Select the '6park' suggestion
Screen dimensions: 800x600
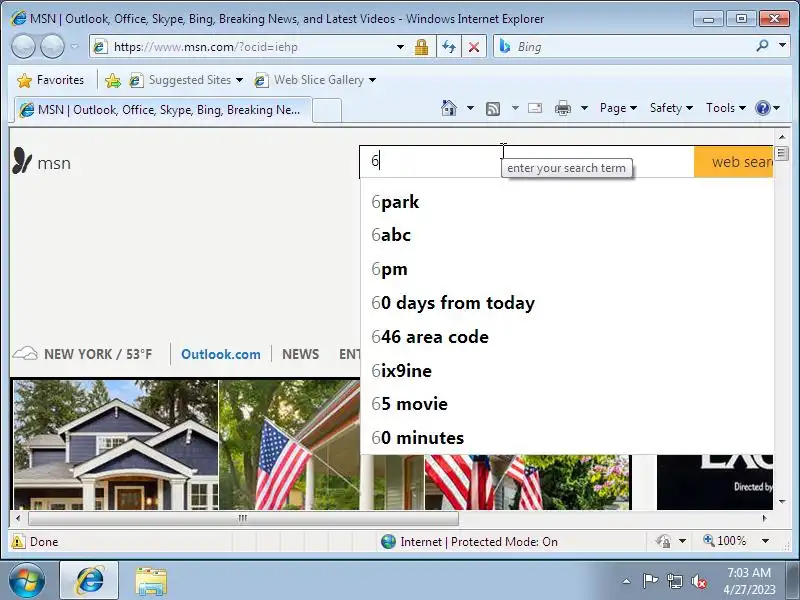566,202
